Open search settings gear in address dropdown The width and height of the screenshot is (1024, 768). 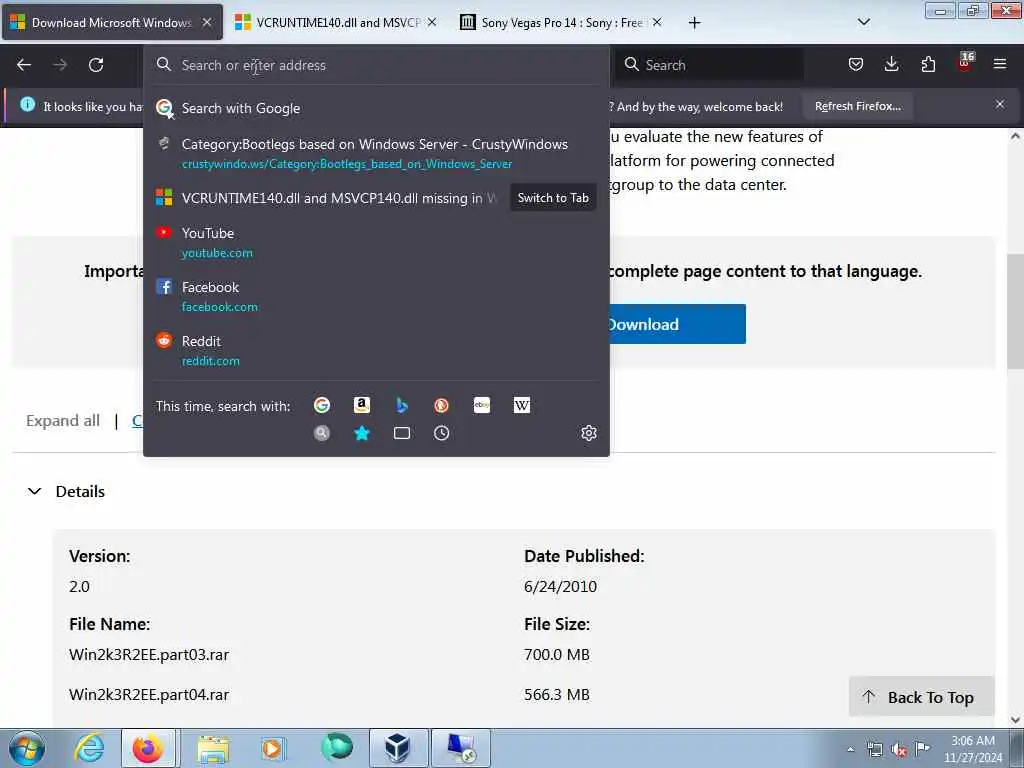[588, 433]
